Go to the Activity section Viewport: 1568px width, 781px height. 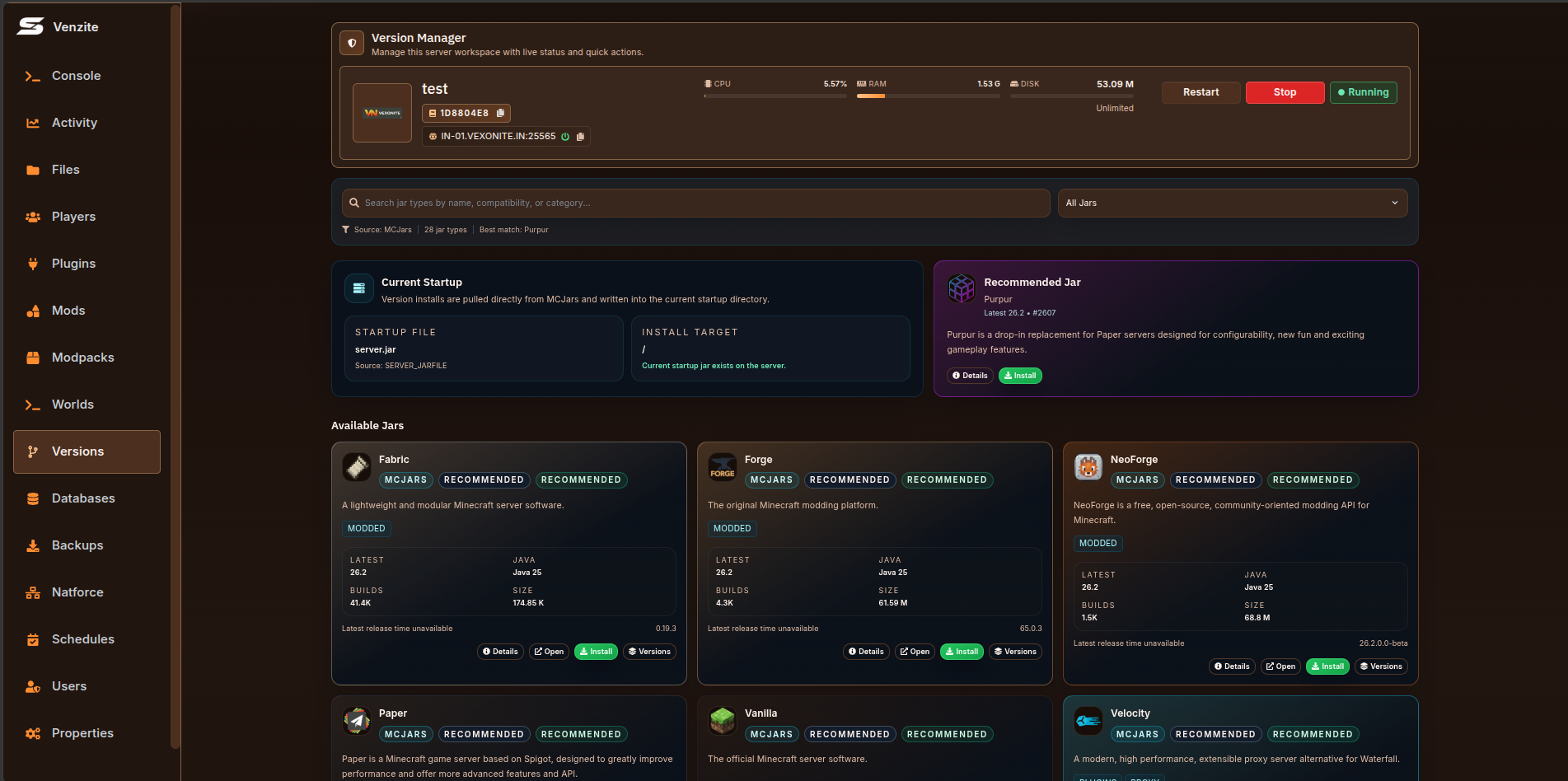(x=87, y=123)
